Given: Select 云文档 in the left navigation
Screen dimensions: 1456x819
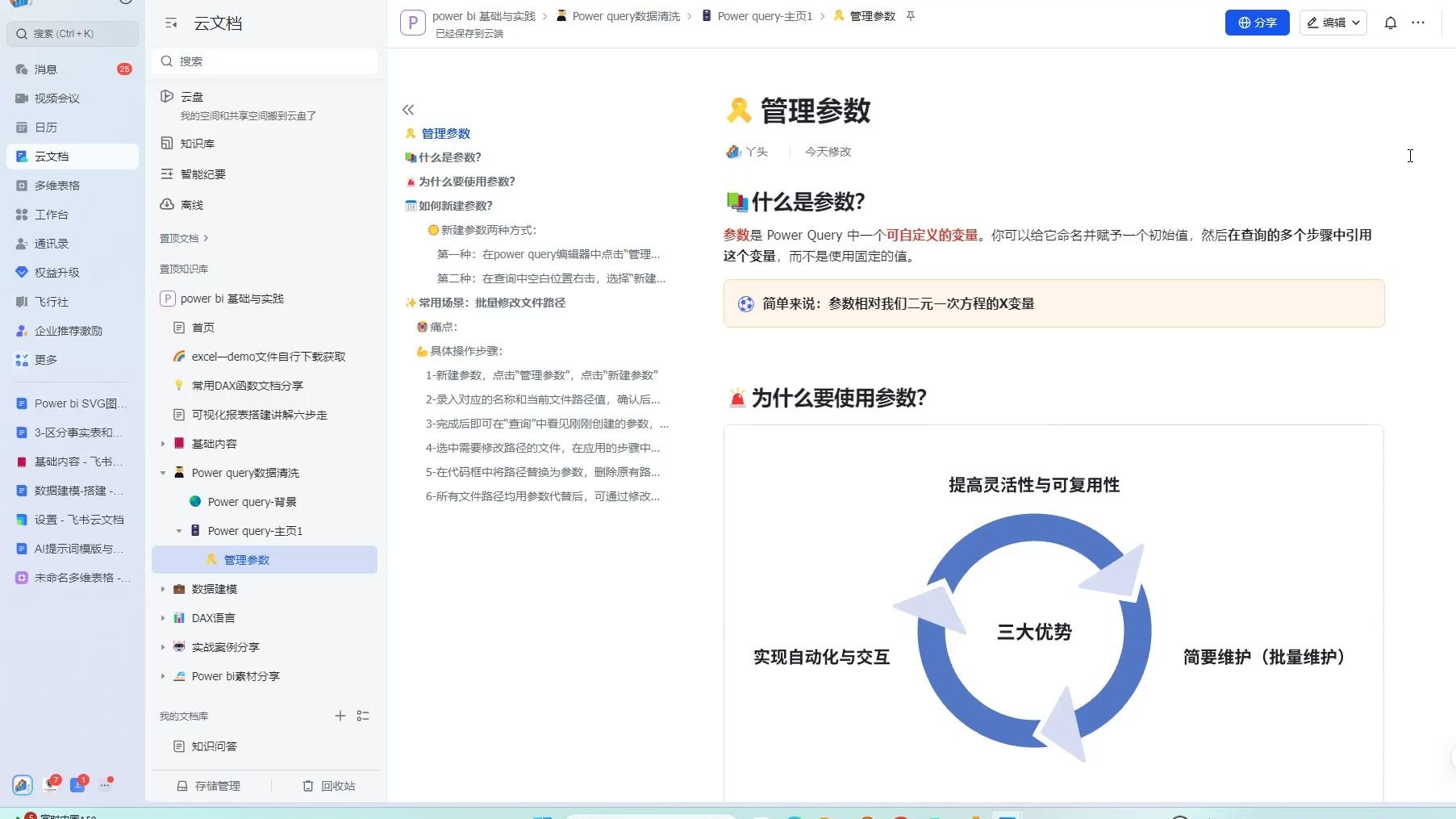Looking at the screenshot, I should [73, 157].
